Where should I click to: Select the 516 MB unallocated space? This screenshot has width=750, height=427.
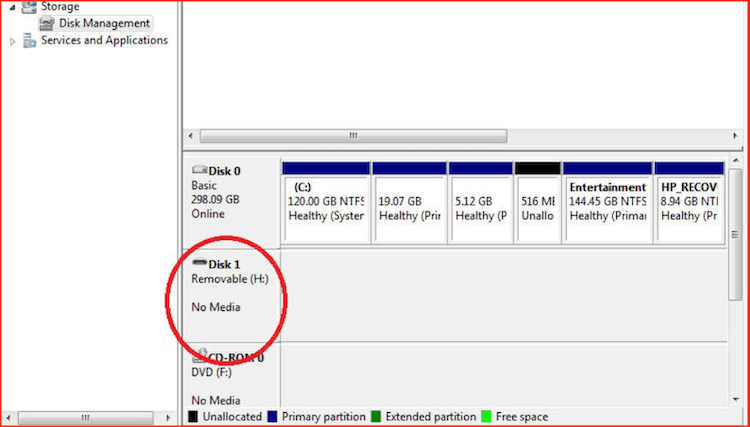[538, 203]
